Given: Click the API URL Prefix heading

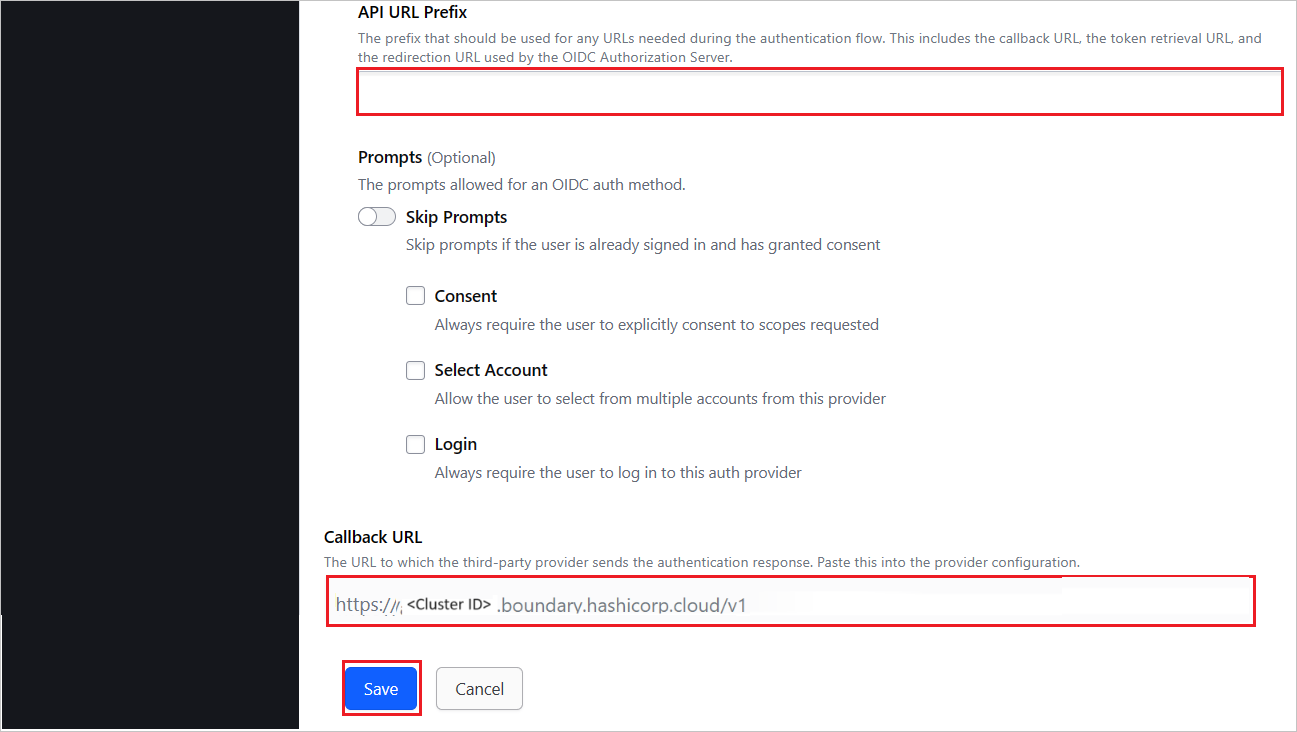Looking at the screenshot, I should [x=414, y=11].
